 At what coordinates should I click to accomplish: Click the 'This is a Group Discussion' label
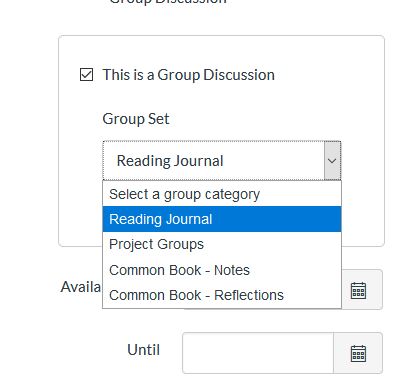pyautogui.click(x=189, y=75)
